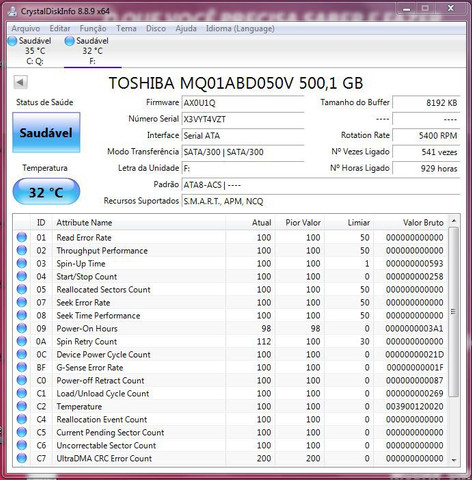Click the Atual column header

(x=250, y=223)
